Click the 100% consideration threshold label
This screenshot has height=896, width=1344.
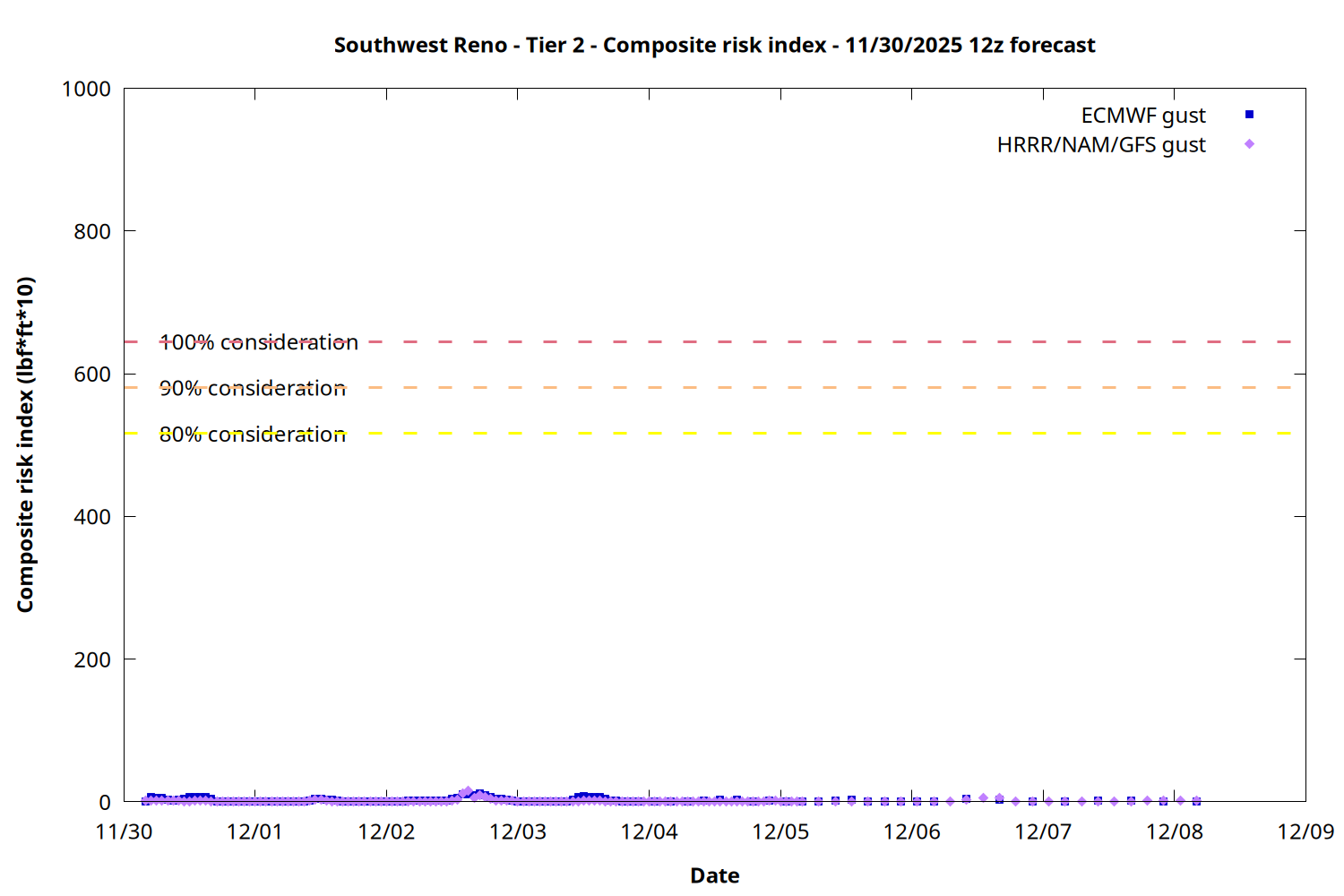(x=258, y=342)
